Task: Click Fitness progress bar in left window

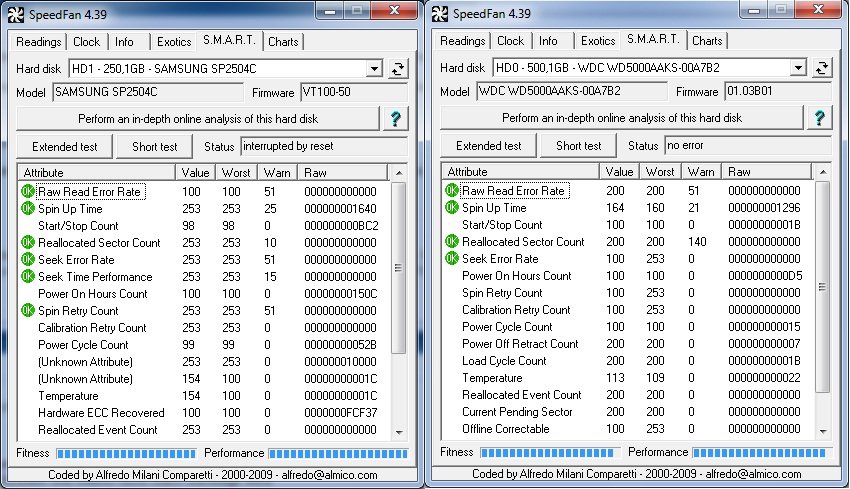Action: (x=126, y=453)
